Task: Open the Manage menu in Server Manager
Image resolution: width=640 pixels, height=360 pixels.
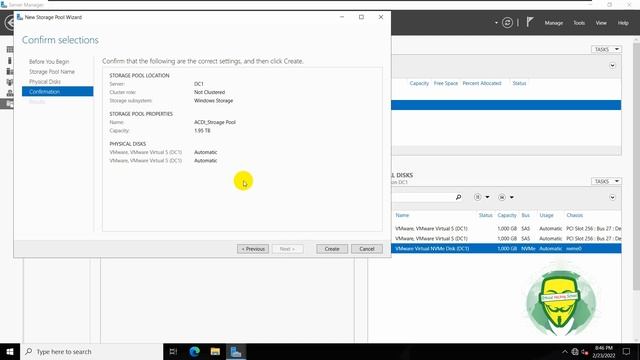Action: [x=553, y=23]
